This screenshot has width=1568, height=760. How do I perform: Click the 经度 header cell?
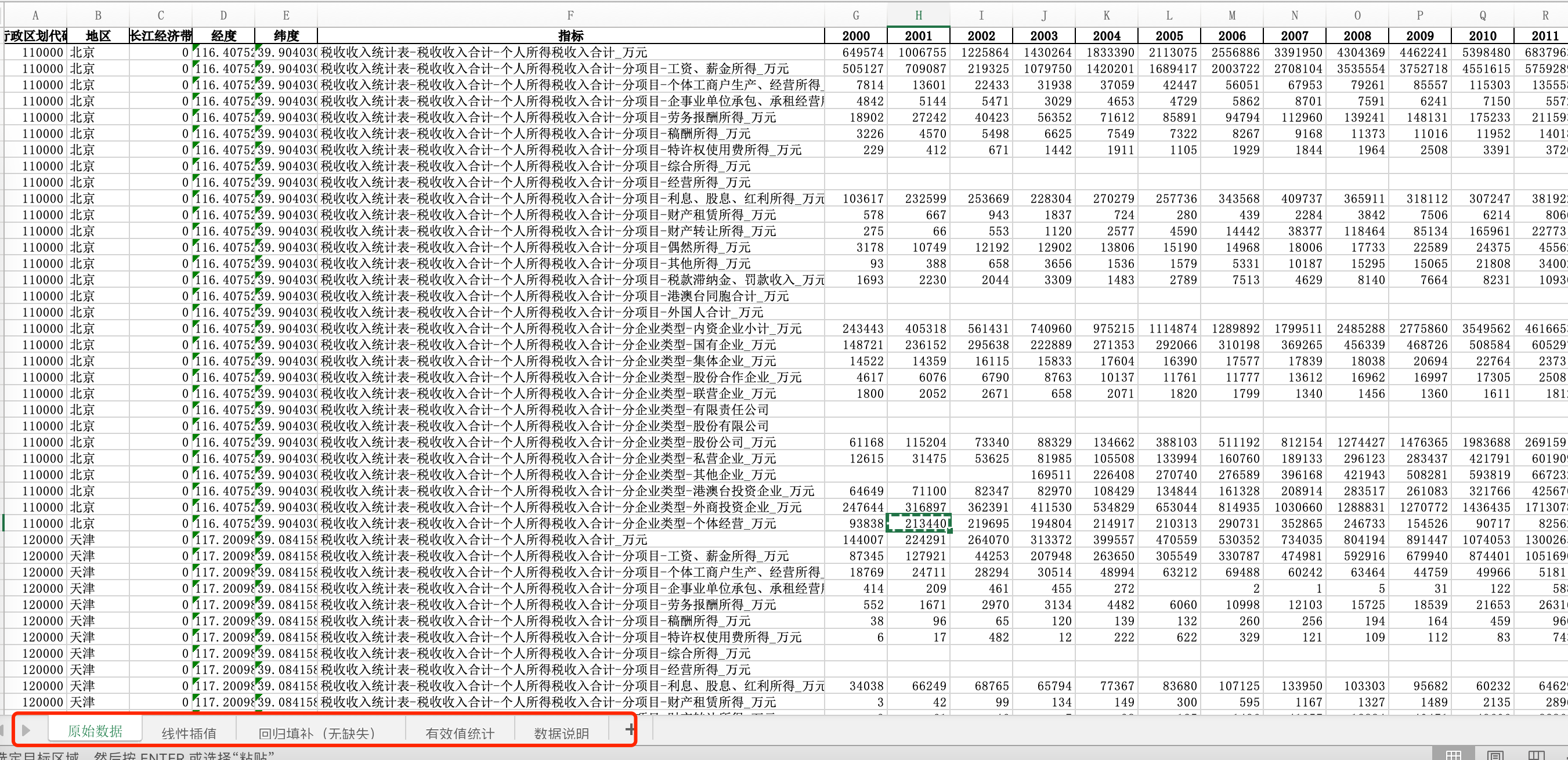223,36
